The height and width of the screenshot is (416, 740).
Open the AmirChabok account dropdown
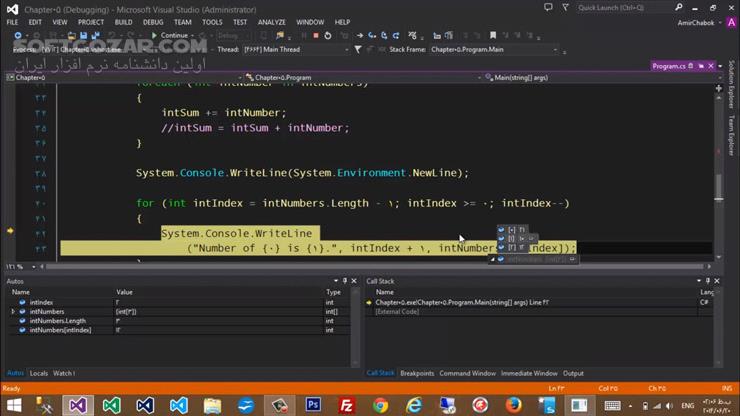pos(699,23)
